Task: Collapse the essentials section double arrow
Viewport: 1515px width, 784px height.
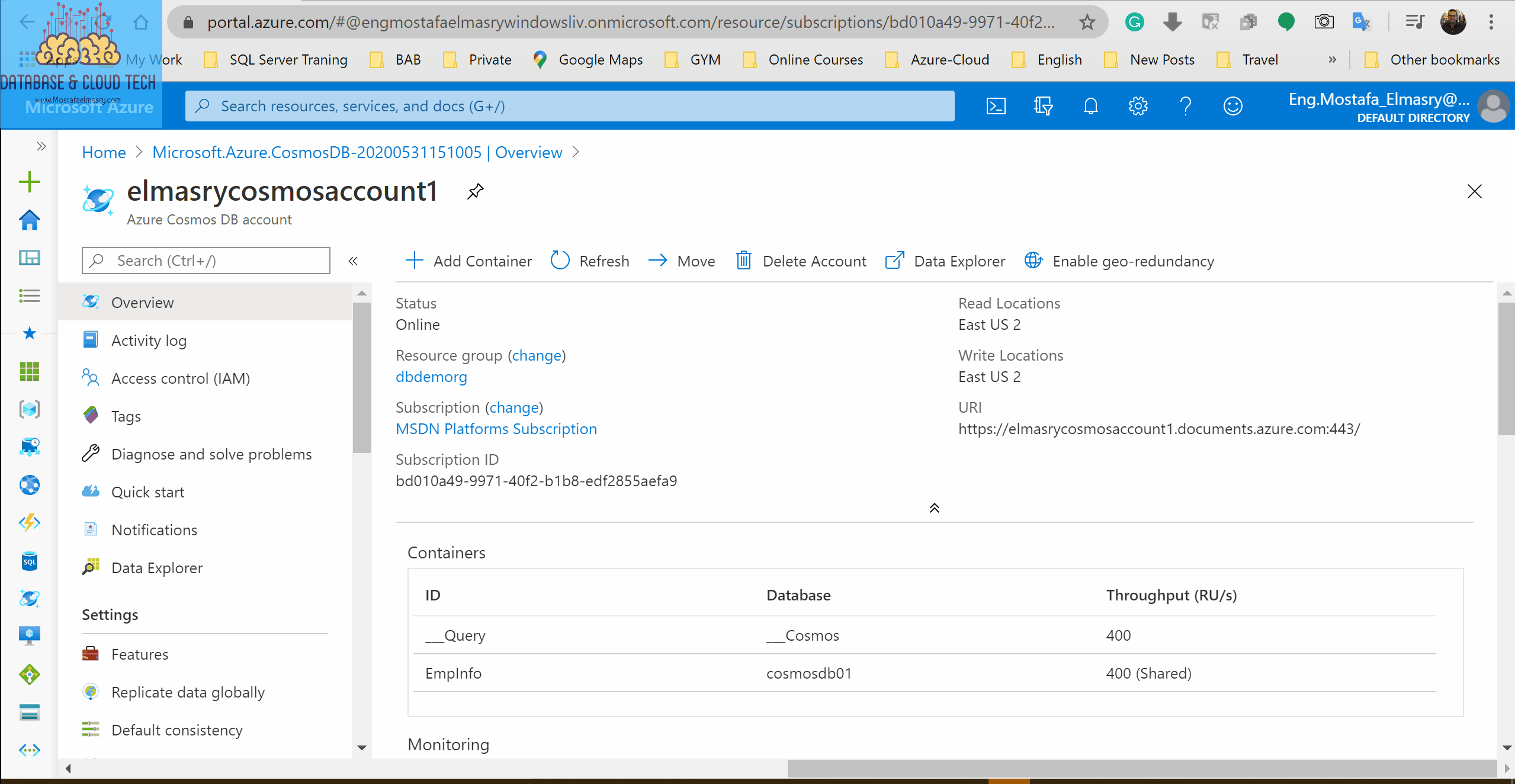Action: (934, 508)
